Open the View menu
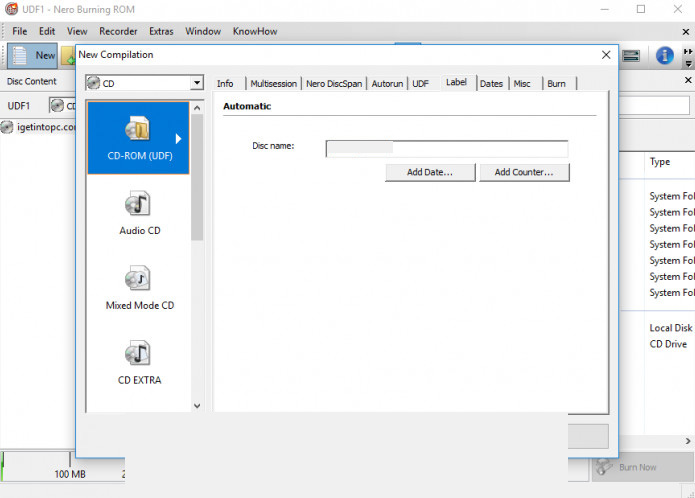This screenshot has width=695, height=498. coord(77,31)
